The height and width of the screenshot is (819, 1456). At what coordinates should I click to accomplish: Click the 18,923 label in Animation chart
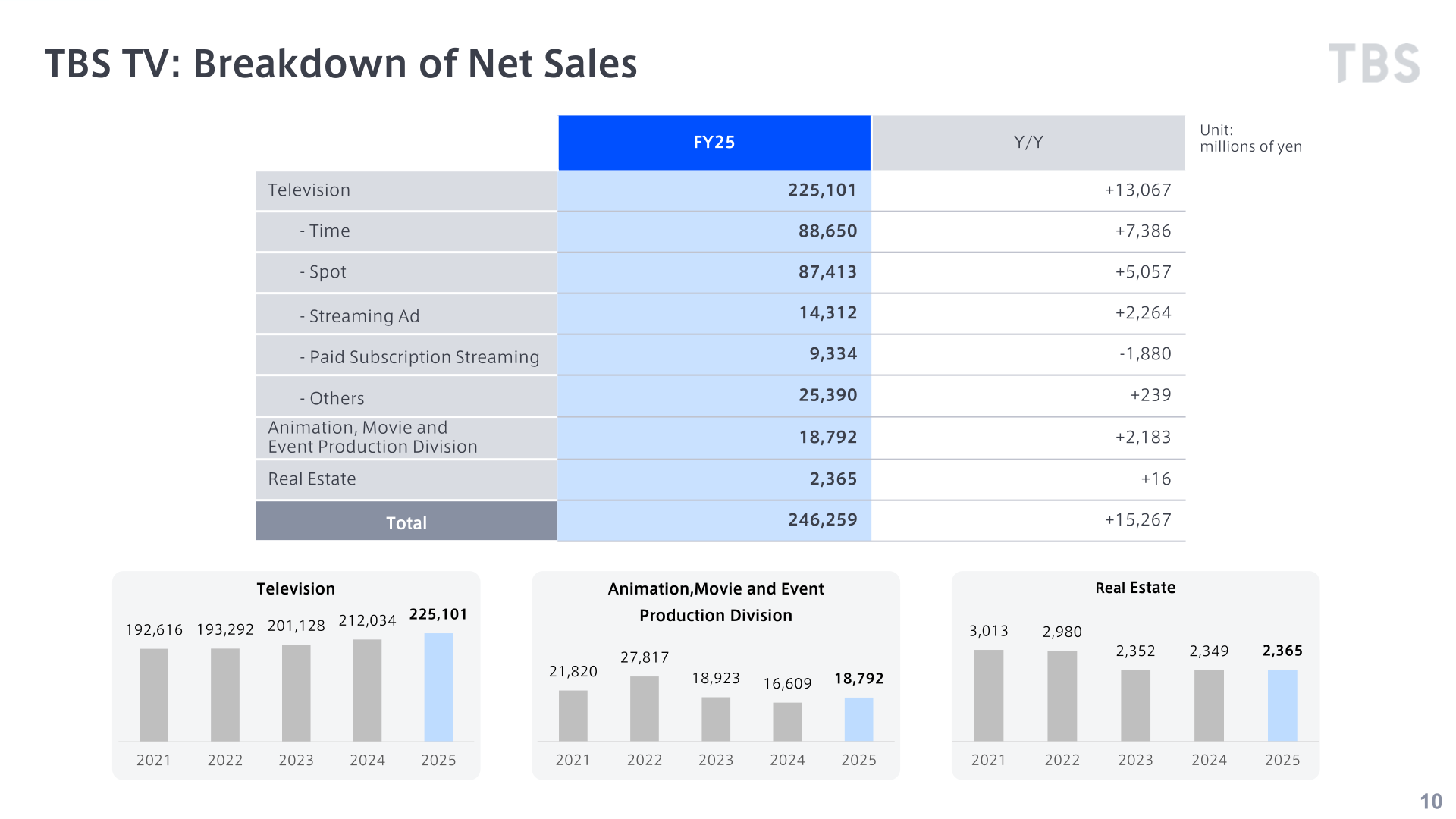click(716, 679)
